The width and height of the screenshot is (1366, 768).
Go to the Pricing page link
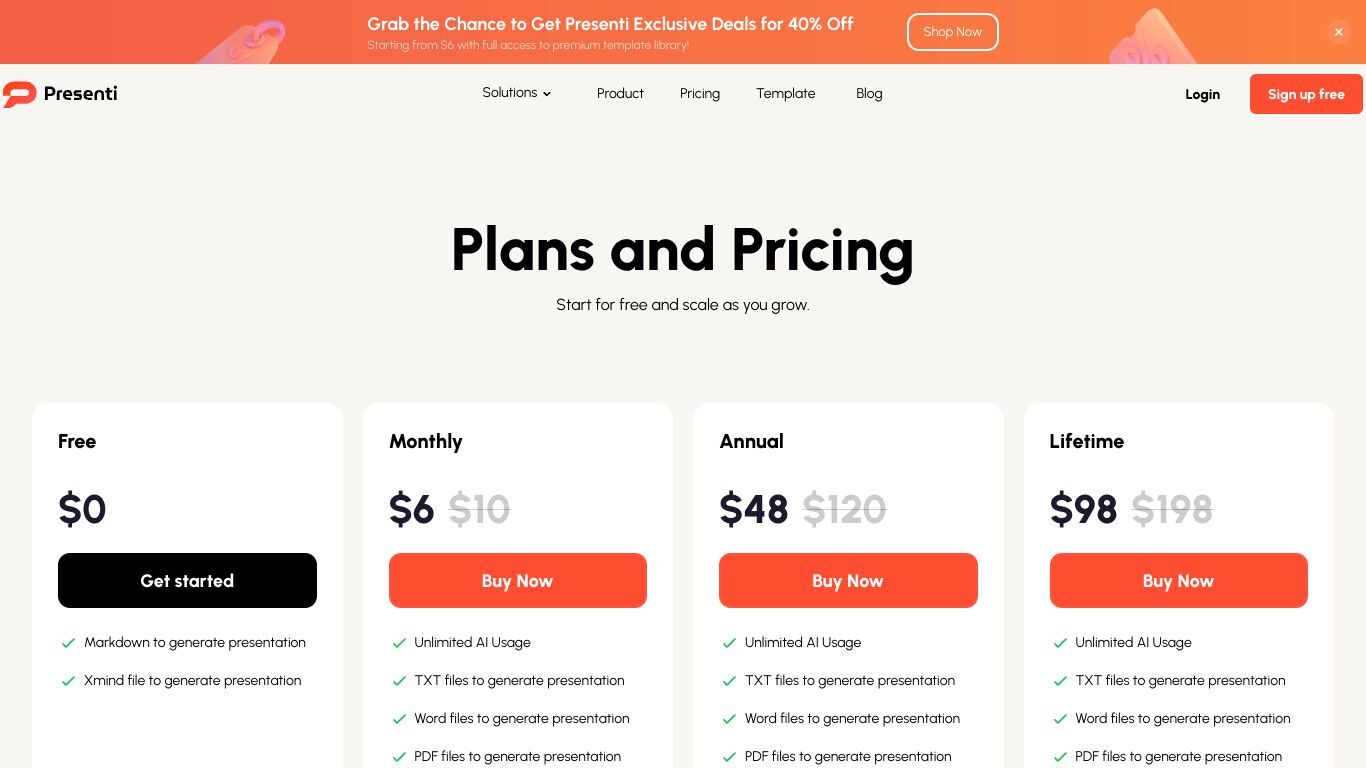click(700, 93)
